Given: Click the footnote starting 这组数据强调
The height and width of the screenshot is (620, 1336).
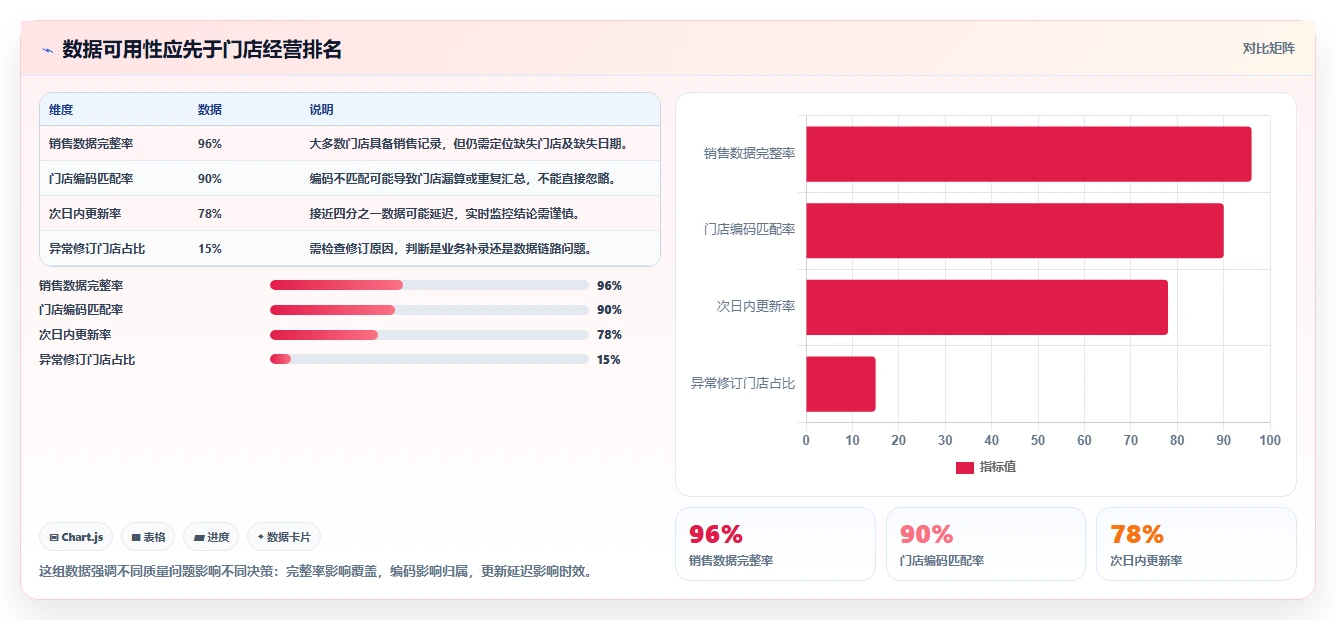Looking at the screenshot, I should pos(317,572).
